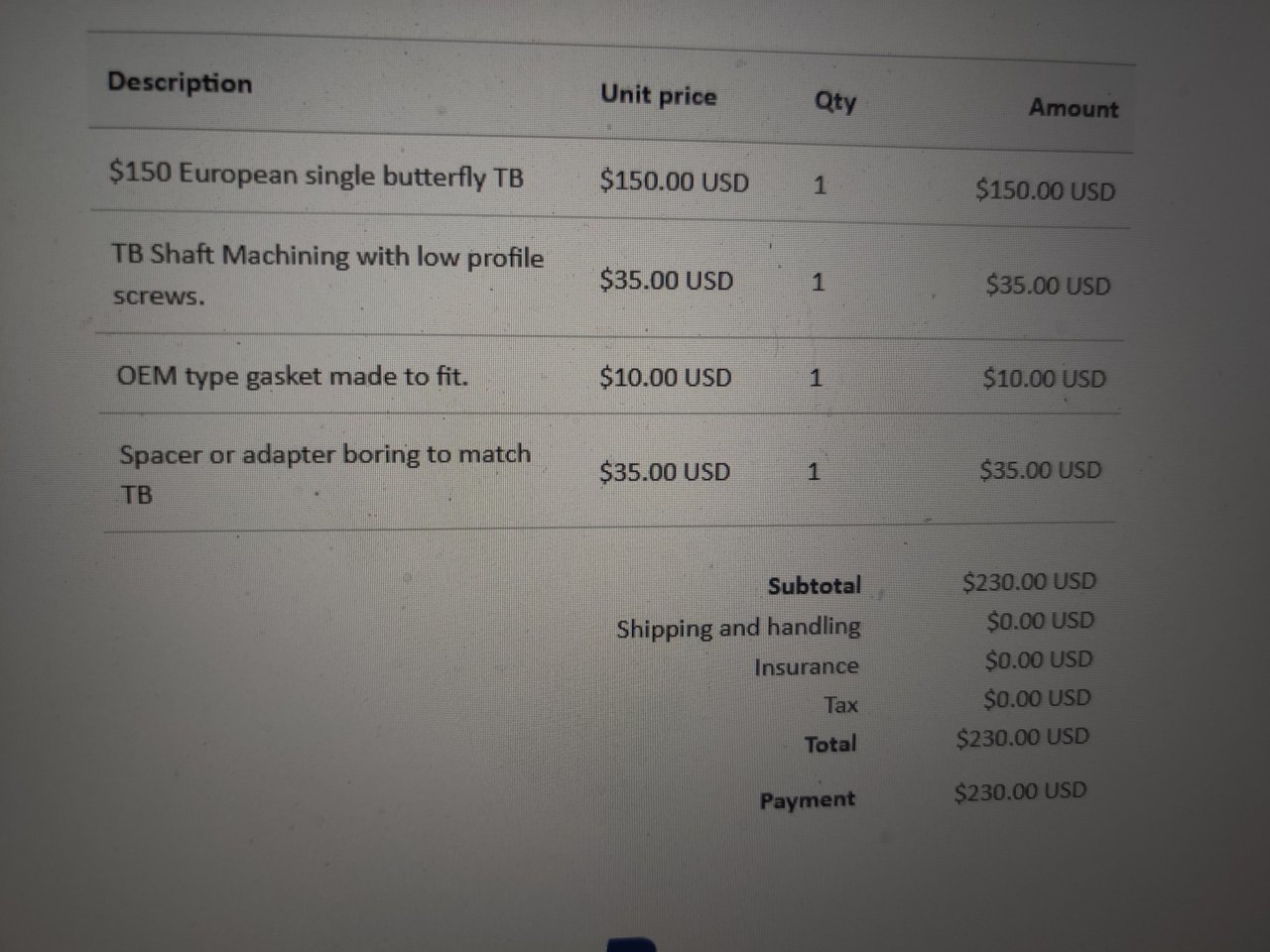1270x952 pixels.
Task: Select TB Shaft Machining item description
Action: tap(327, 275)
